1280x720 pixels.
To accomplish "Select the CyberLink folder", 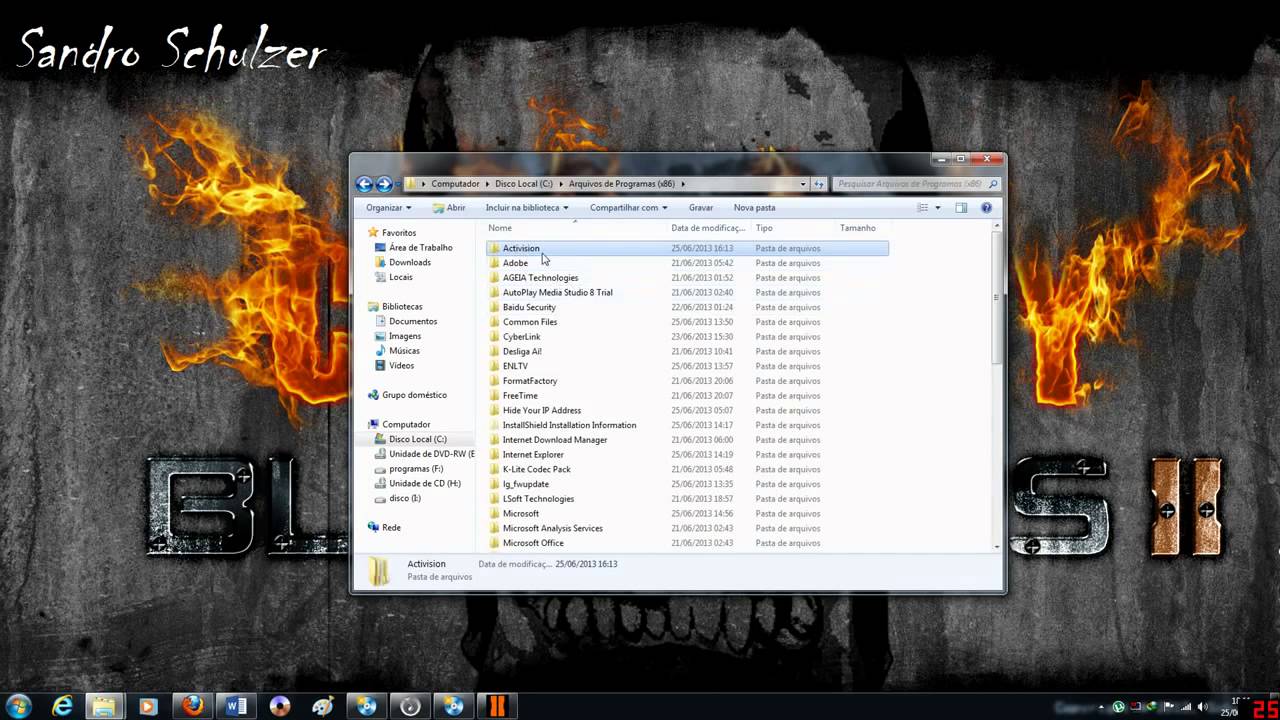I will pyautogui.click(x=521, y=337).
